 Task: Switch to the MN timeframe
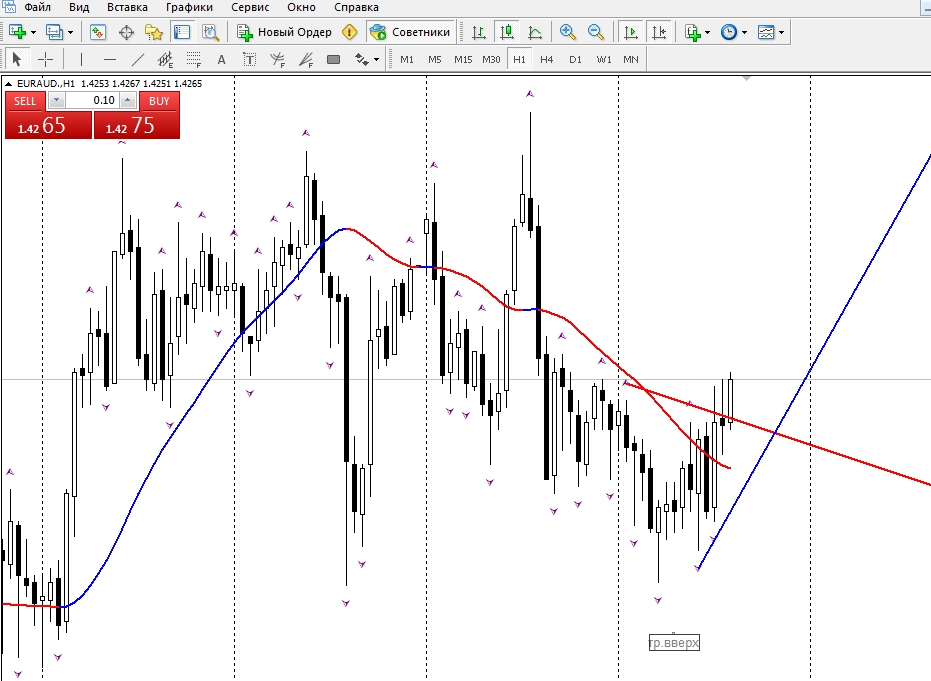pos(631,59)
